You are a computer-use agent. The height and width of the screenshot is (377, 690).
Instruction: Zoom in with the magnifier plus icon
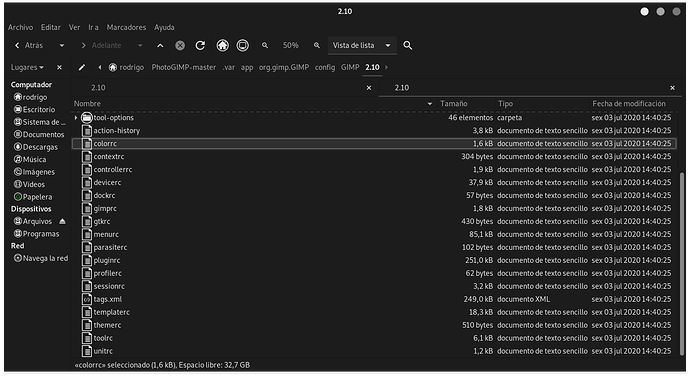coord(317,45)
